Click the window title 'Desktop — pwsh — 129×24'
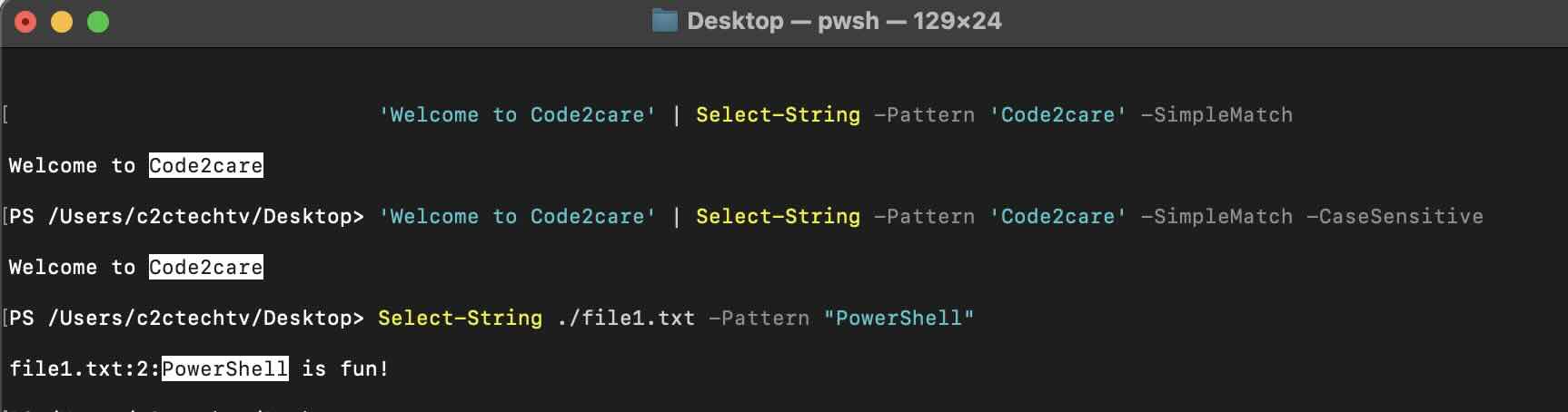 coord(844,21)
